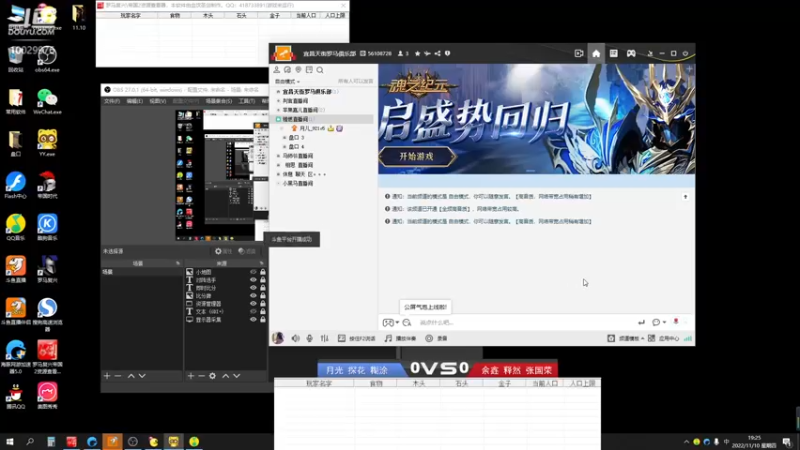Move source down in OBS sources list

[237, 376]
